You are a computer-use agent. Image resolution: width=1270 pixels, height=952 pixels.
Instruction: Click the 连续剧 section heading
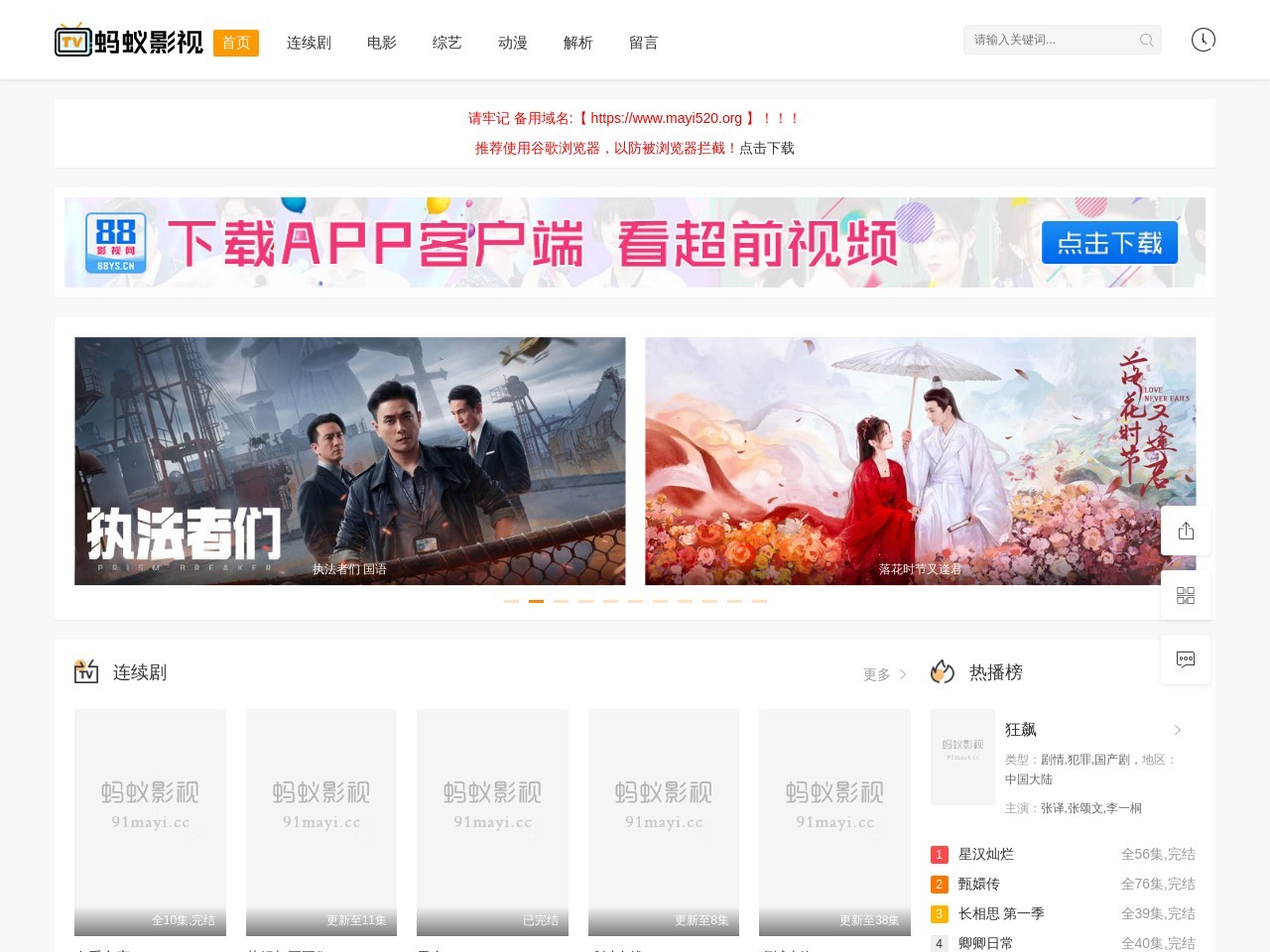(x=140, y=672)
